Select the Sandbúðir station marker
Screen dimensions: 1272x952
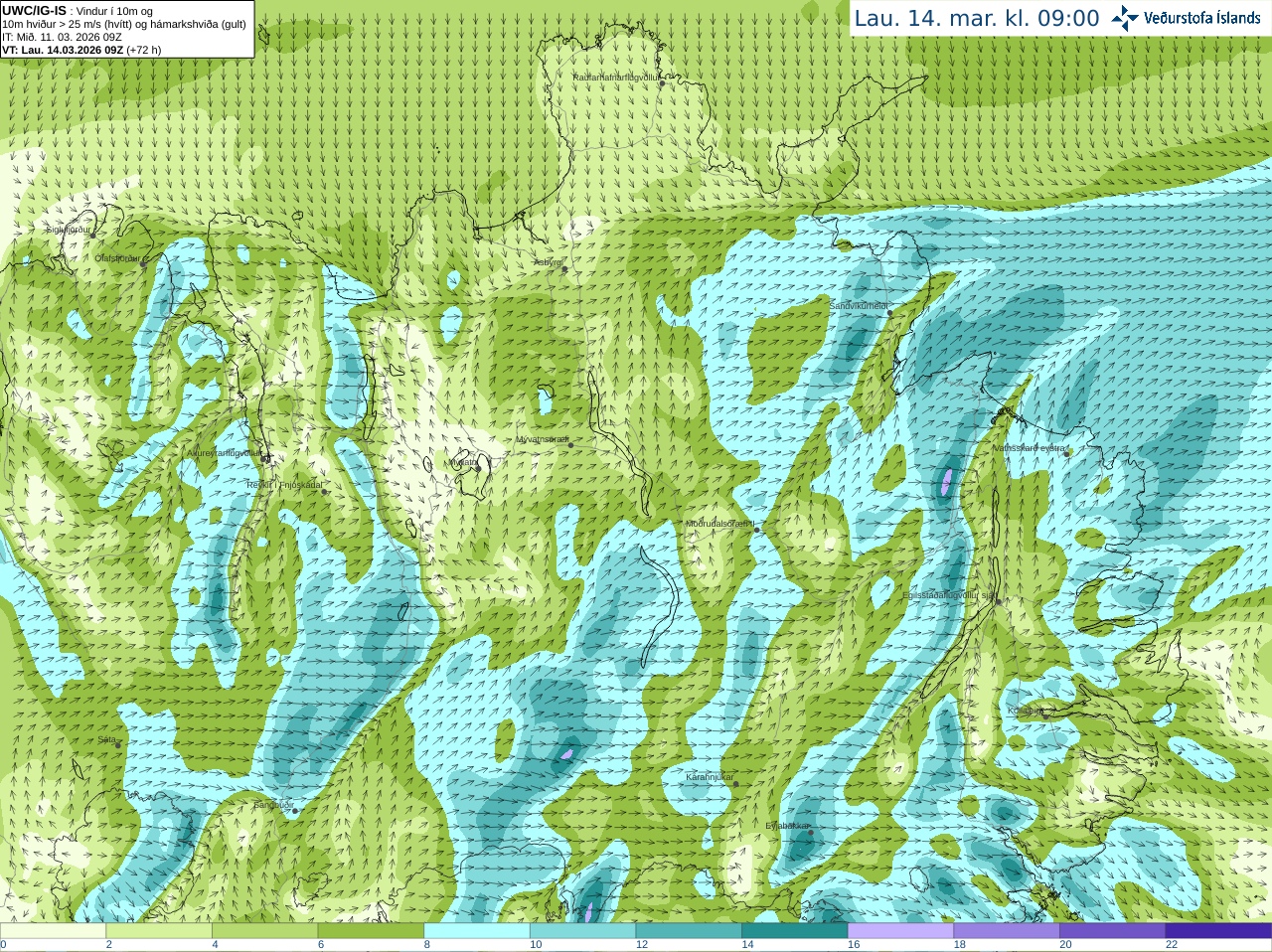pos(294,811)
